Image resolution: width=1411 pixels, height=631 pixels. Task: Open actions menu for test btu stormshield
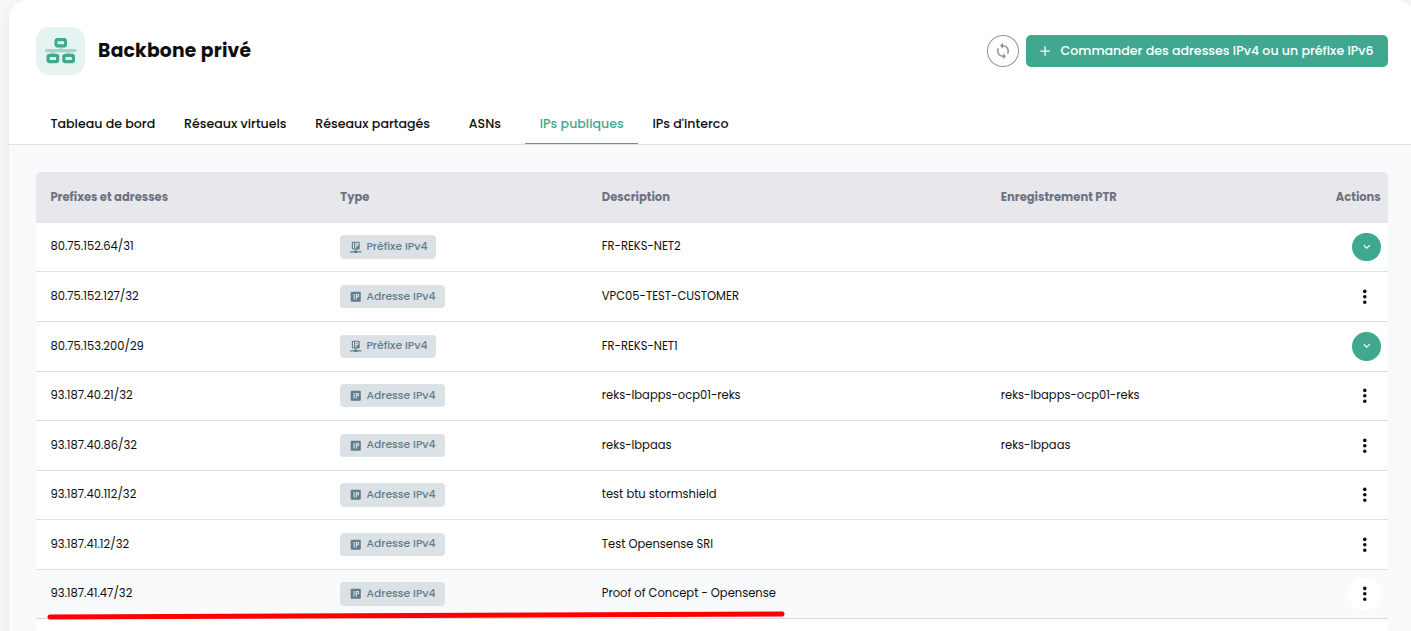tap(1365, 495)
